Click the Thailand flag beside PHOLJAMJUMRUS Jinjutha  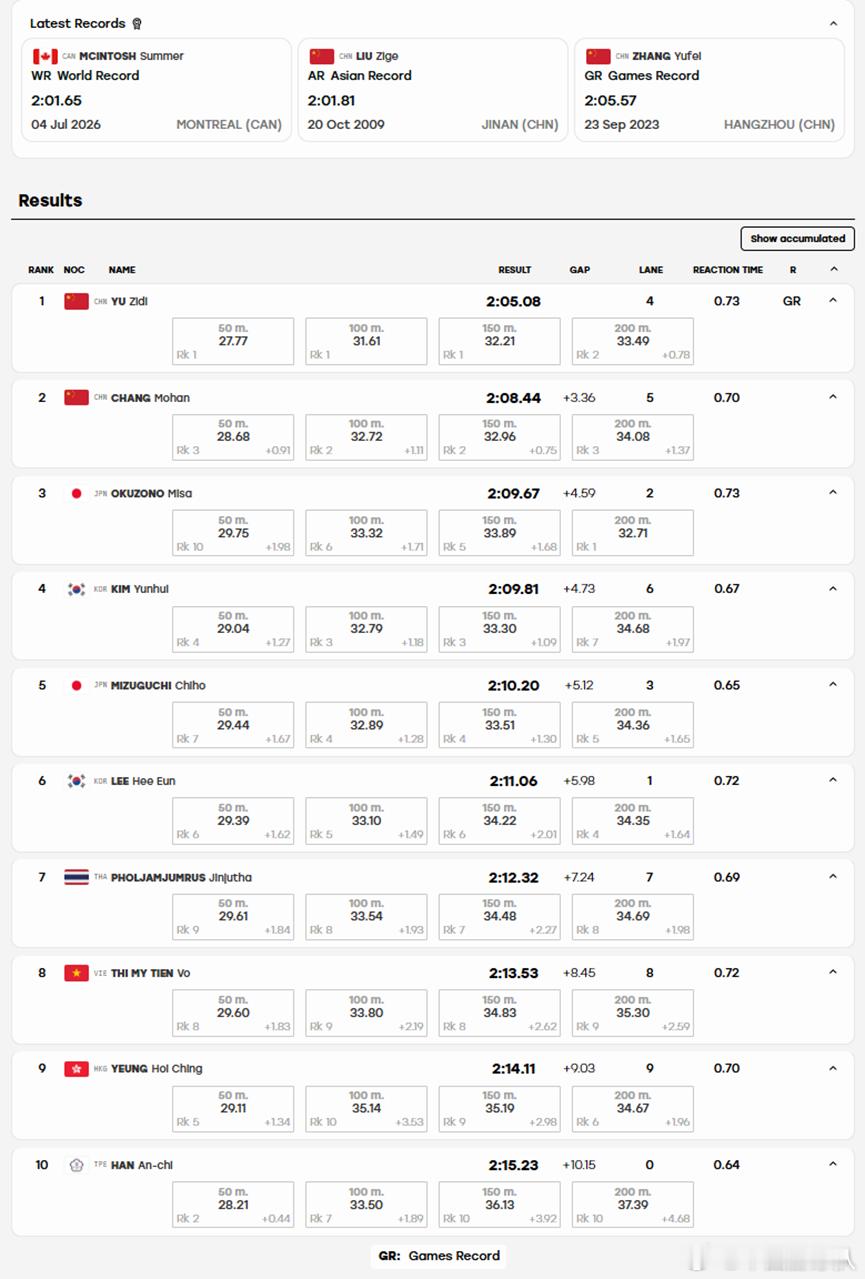click(76, 877)
